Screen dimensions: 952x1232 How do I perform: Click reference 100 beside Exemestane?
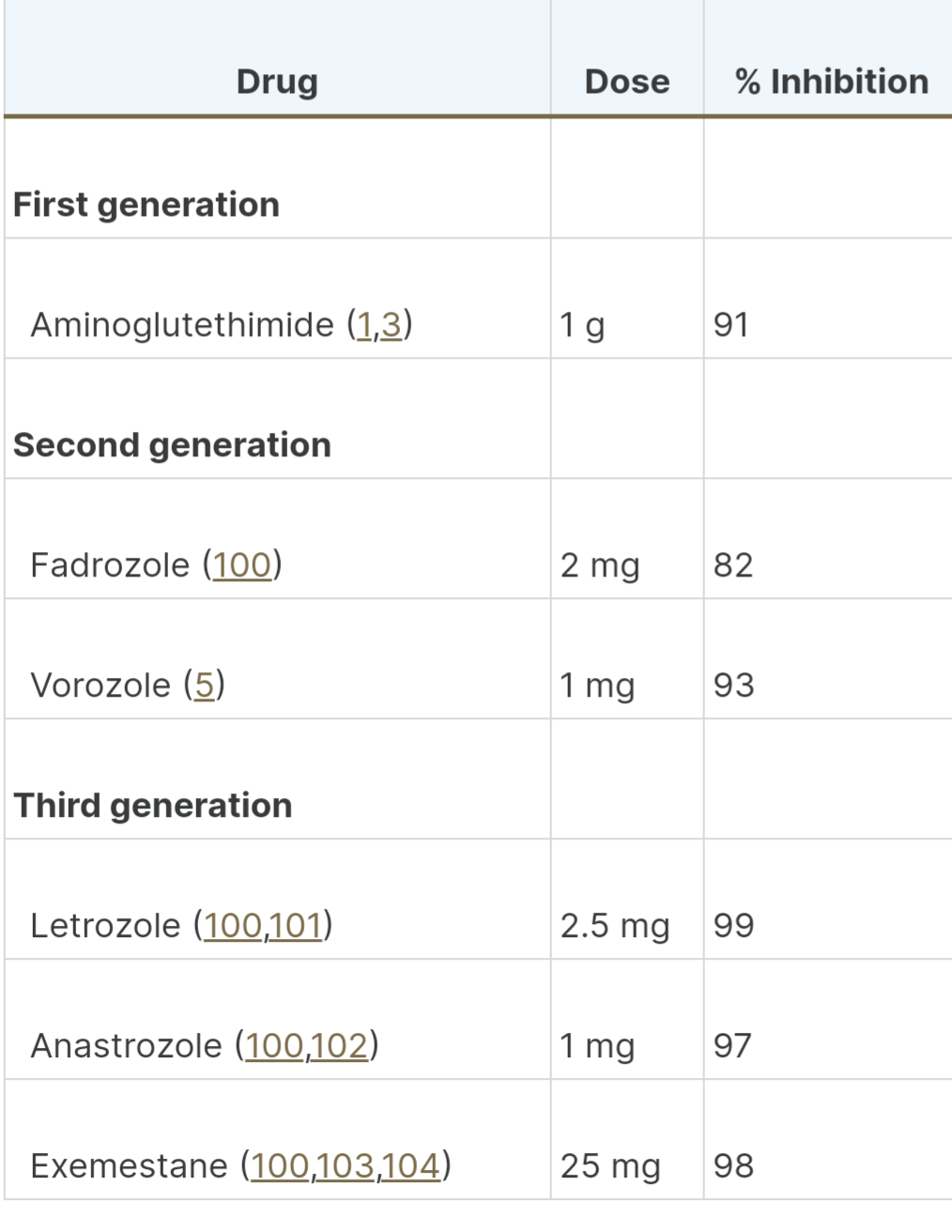point(280,1167)
